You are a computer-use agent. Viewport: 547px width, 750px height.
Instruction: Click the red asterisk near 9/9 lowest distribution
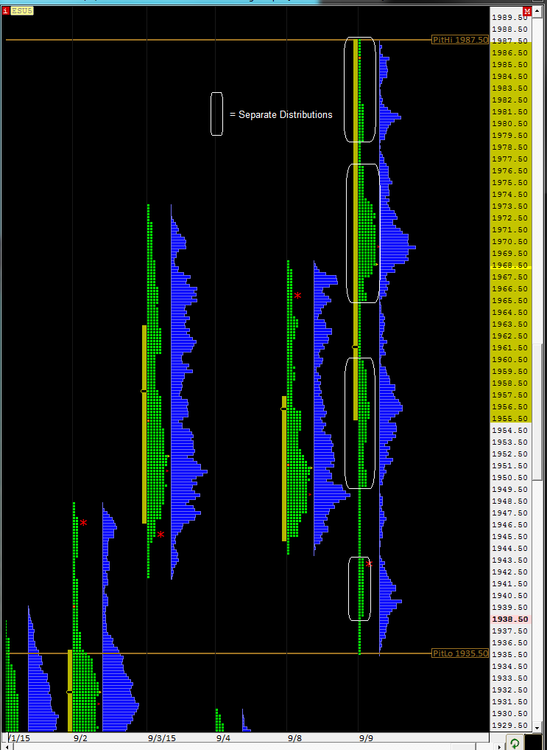369,564
